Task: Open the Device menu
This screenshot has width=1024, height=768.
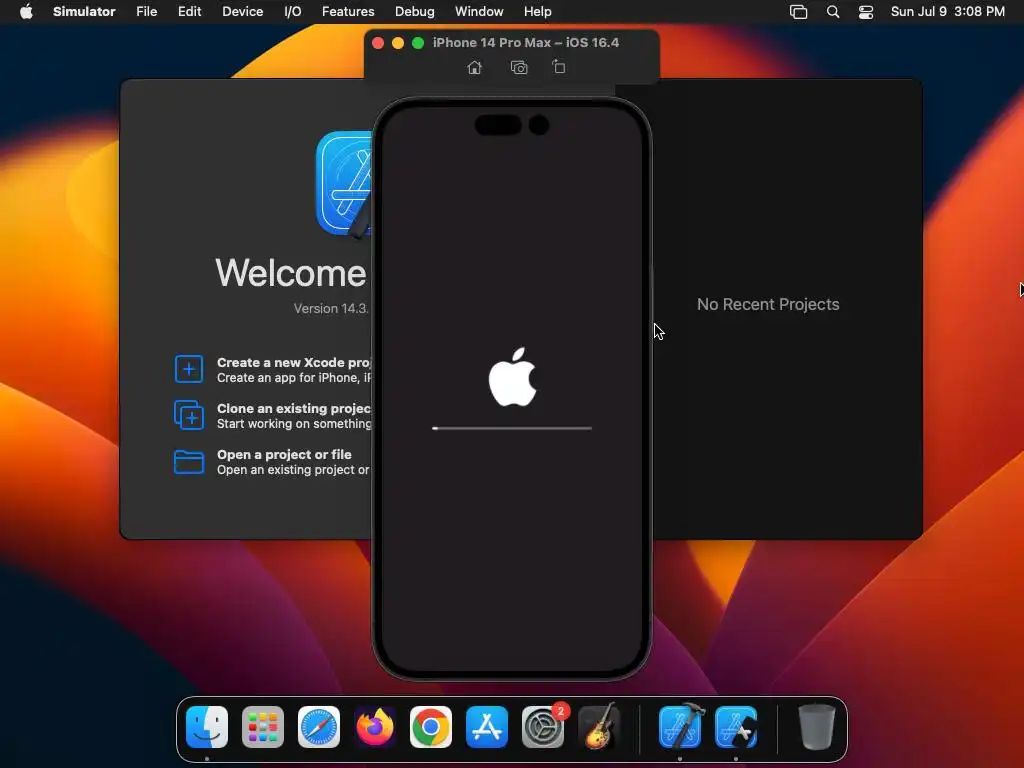Action: point(242,11)
